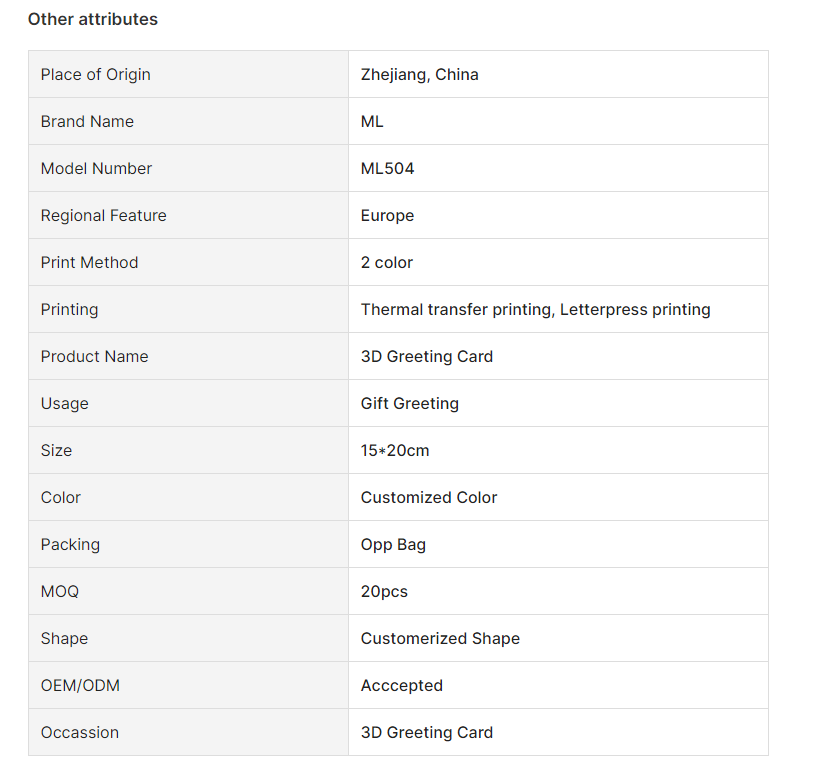
Task: Click the size value 15*20cm
Action: [395, 450]
